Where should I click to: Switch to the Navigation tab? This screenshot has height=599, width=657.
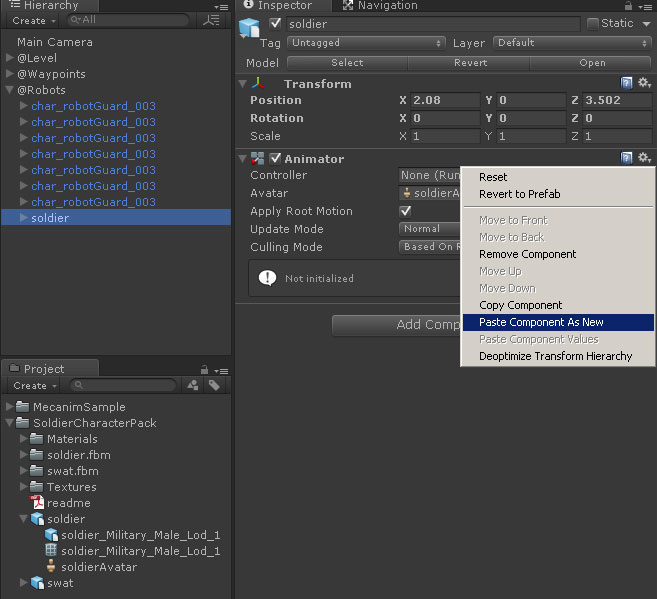380,5
